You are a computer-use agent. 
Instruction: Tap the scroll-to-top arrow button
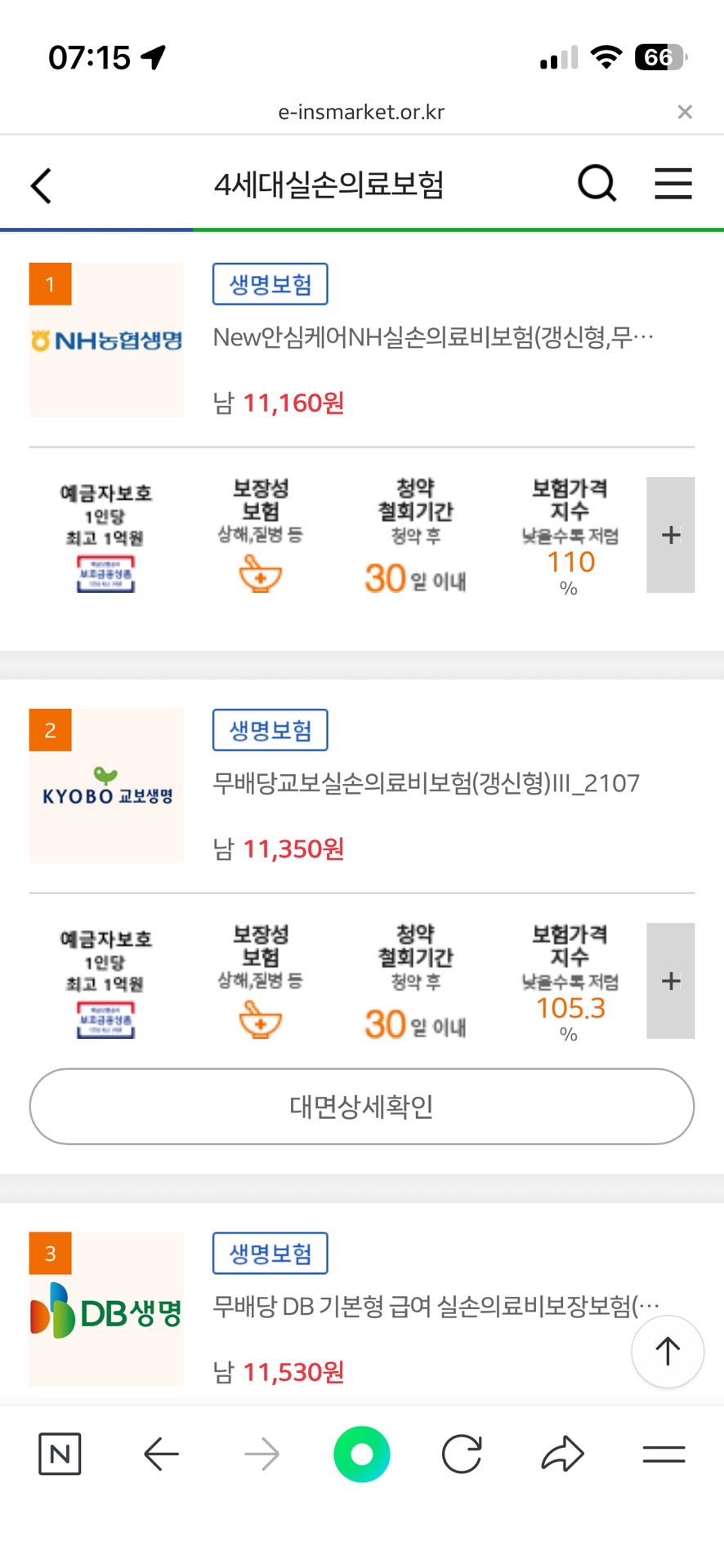coord(668,1352)
